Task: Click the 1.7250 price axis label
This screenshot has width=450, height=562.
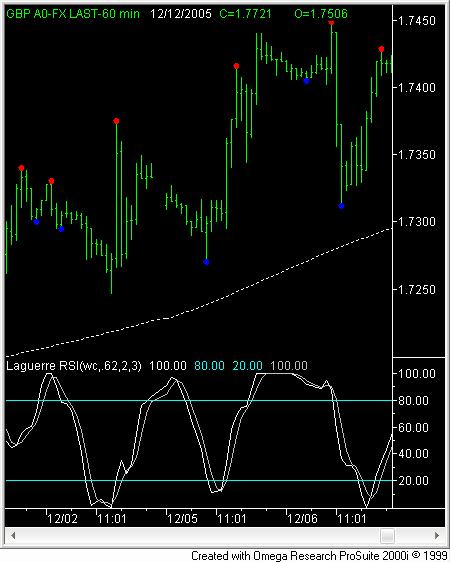Action: coord(416,289)
